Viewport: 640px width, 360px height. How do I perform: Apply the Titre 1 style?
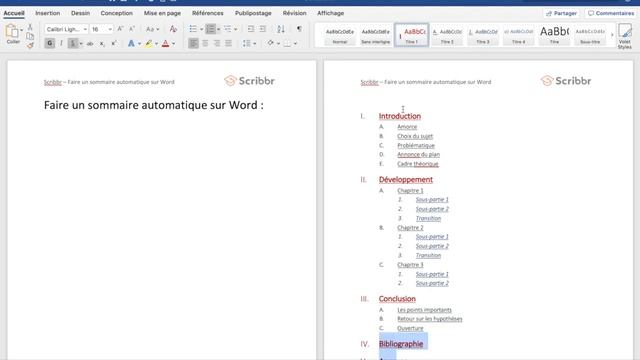pos(412,35)
